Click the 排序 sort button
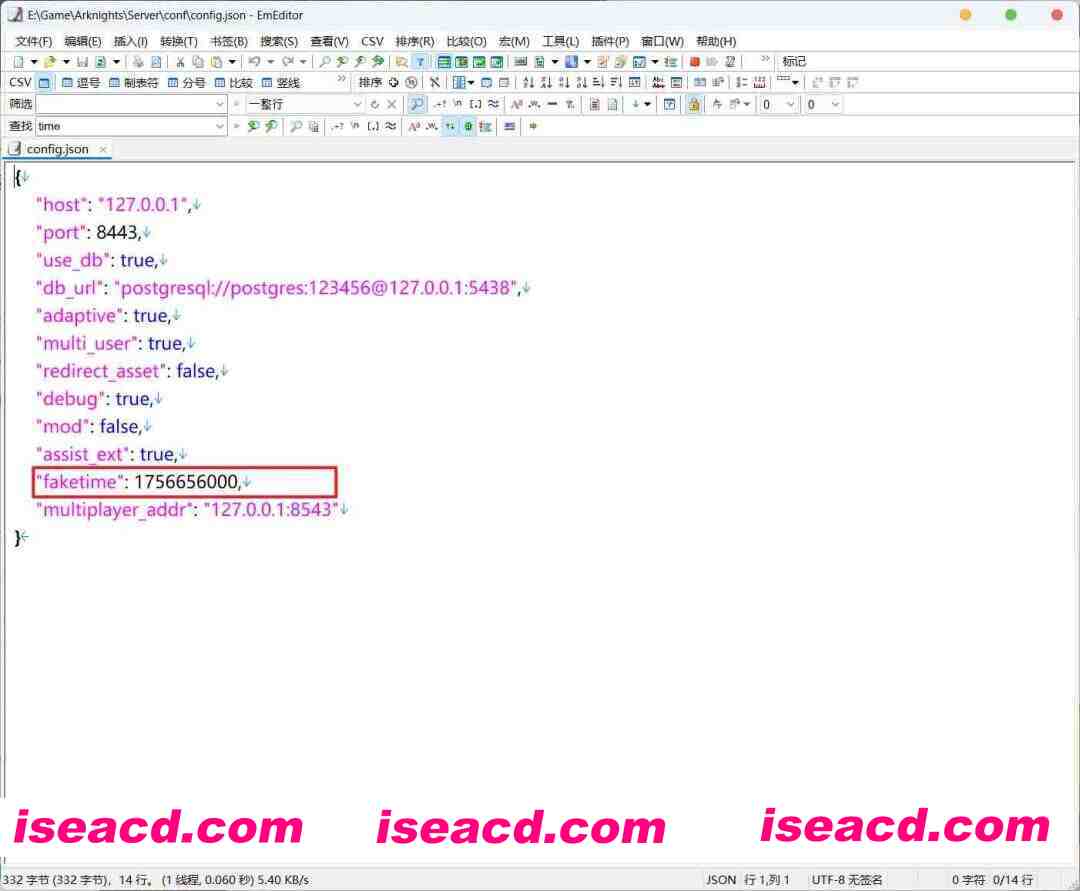The image size is (1080, 891). coord(370,83)
